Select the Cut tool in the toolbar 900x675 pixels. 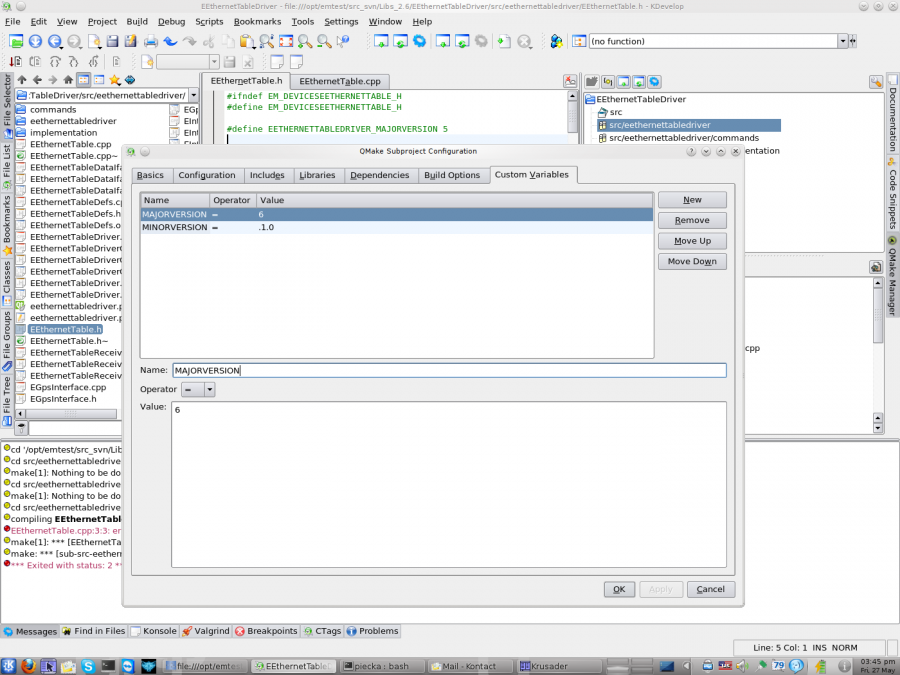208,41
